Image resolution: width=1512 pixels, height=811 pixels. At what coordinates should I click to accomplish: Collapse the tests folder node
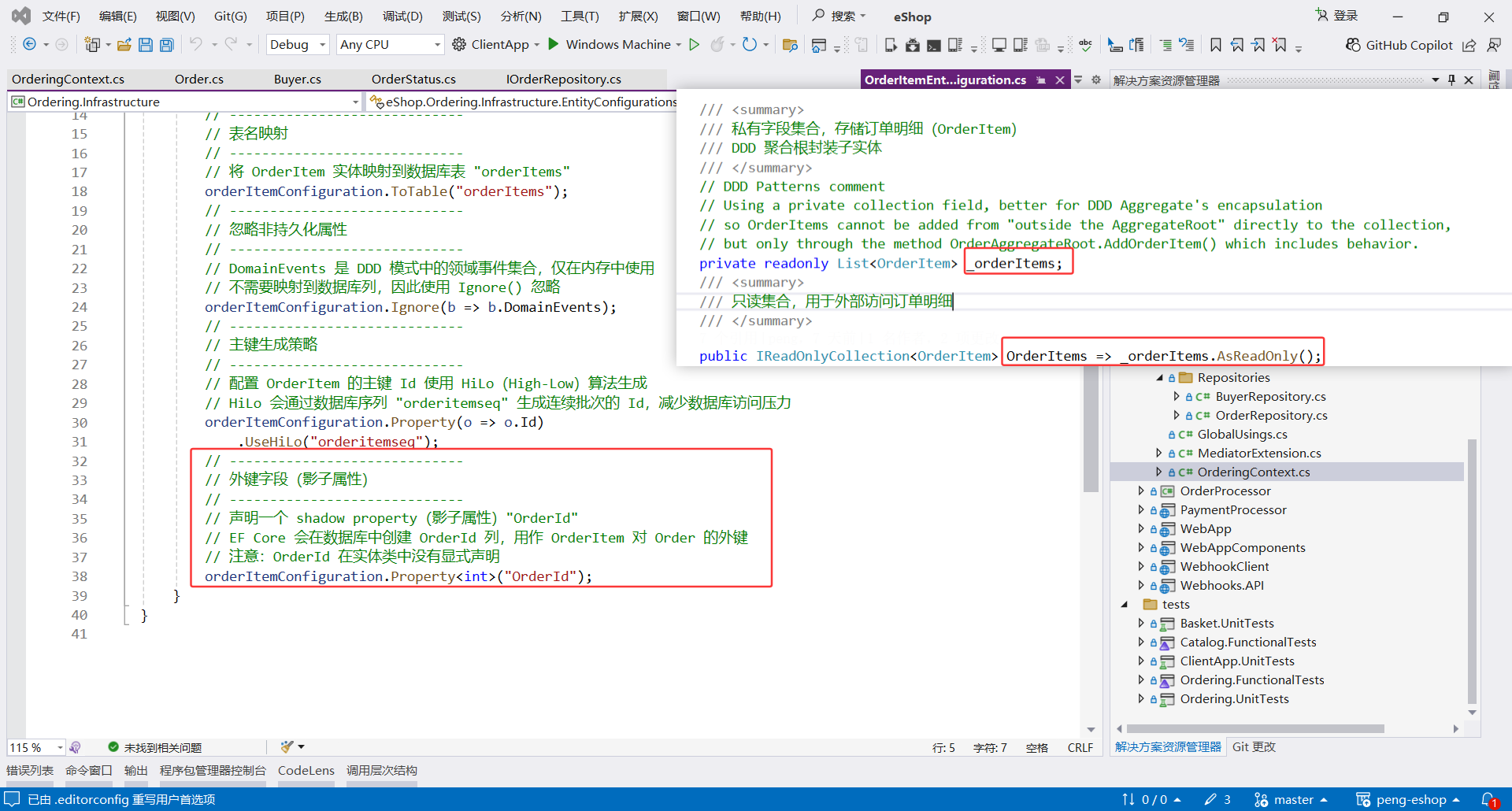(x=1125, y=604)
